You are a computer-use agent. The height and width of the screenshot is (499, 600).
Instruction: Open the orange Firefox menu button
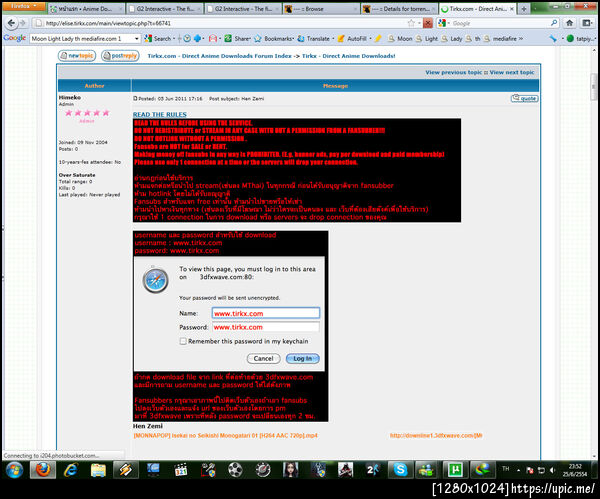click(x=24, y=7)
